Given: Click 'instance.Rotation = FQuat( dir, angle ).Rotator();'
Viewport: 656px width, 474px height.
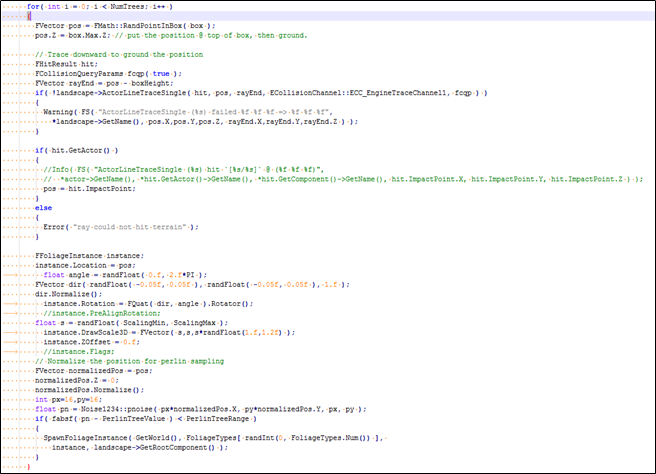Looking at the screenshot, I should pos(148,304).
